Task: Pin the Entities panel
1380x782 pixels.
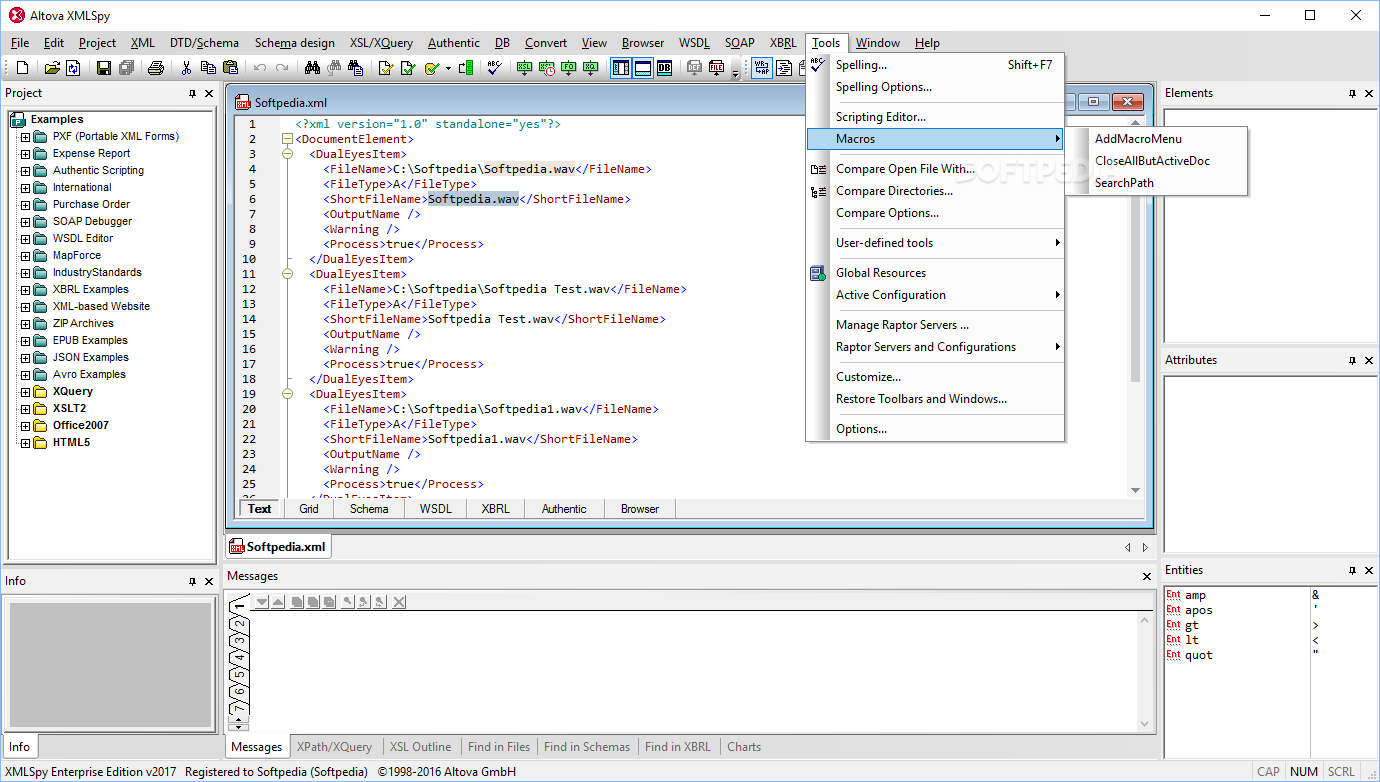Action: coord(1352,570)
